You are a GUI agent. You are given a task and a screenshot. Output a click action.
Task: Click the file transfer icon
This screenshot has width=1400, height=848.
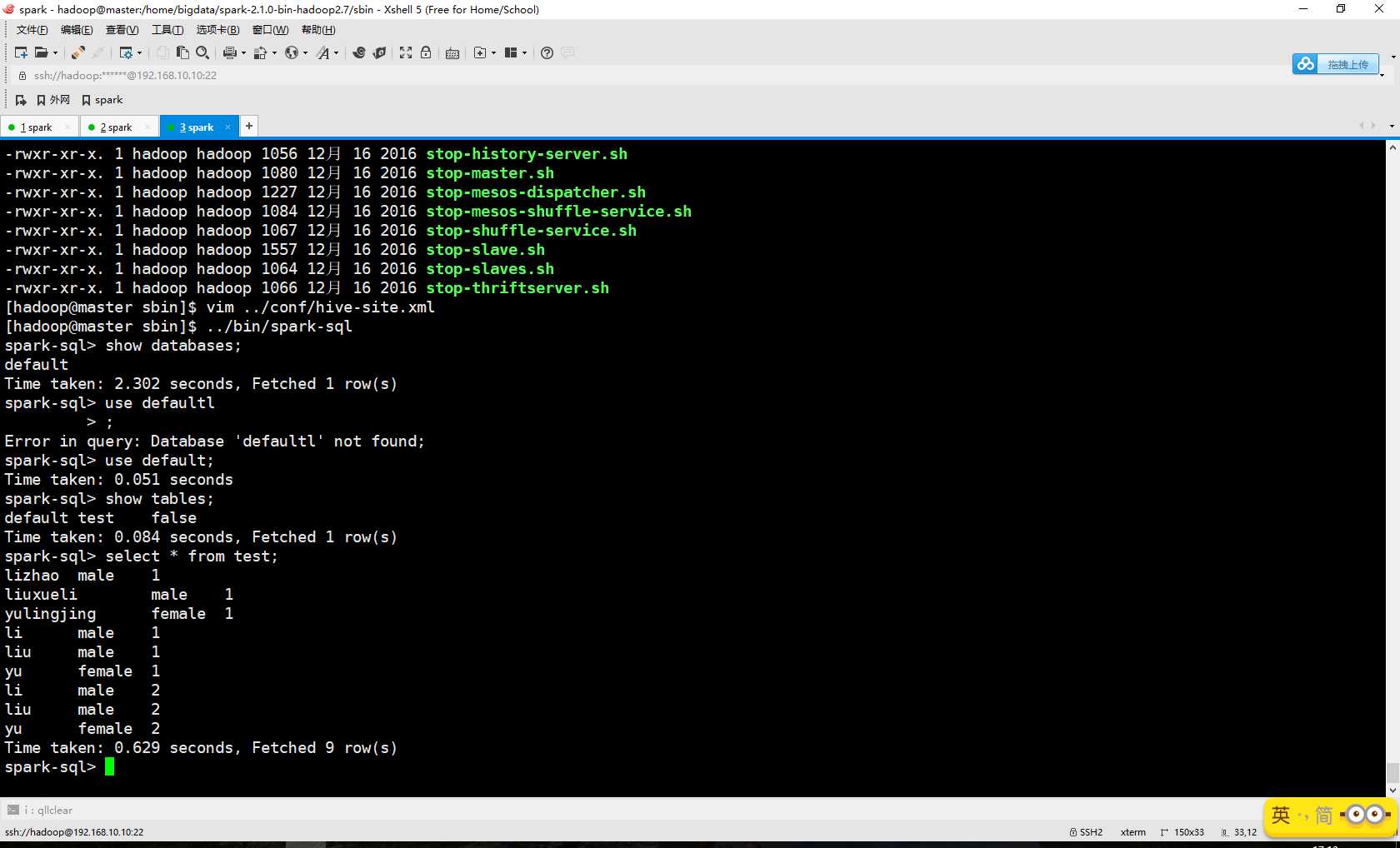click(261, 52)
